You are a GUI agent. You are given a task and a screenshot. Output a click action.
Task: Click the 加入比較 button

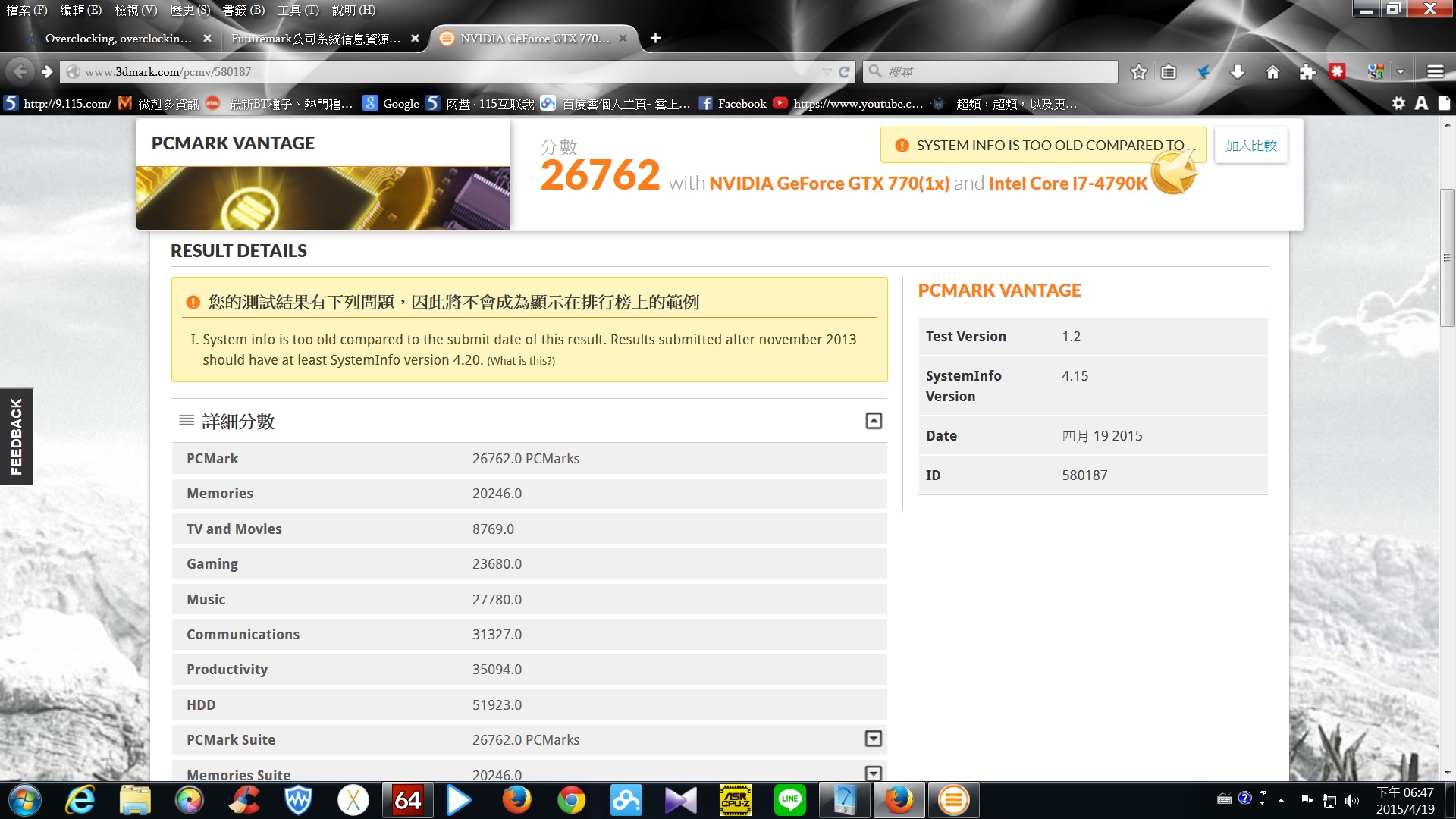point(1250,145)
